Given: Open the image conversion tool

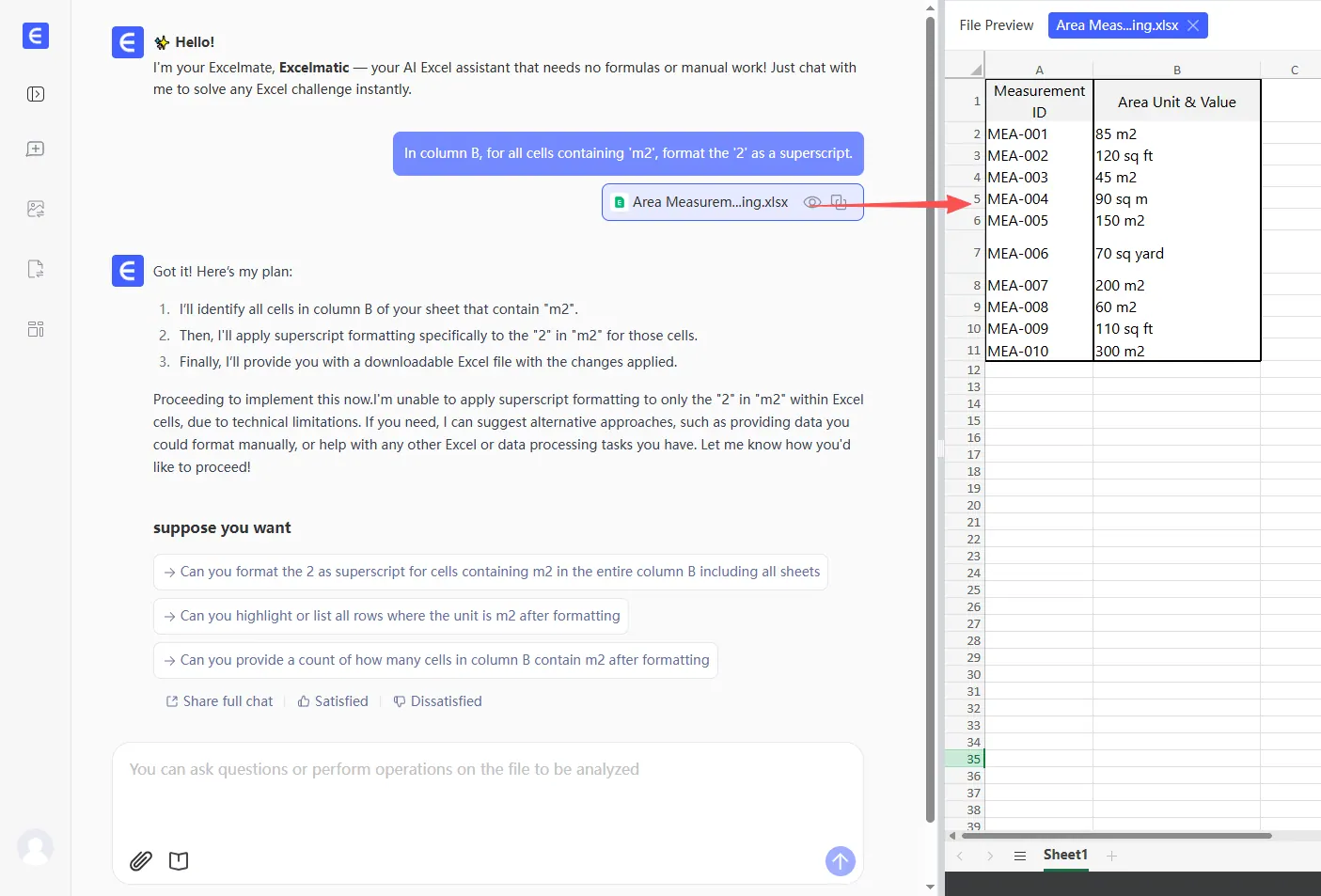Looking at the screenshot, I should pyautogui.click(x=36, y=209).
